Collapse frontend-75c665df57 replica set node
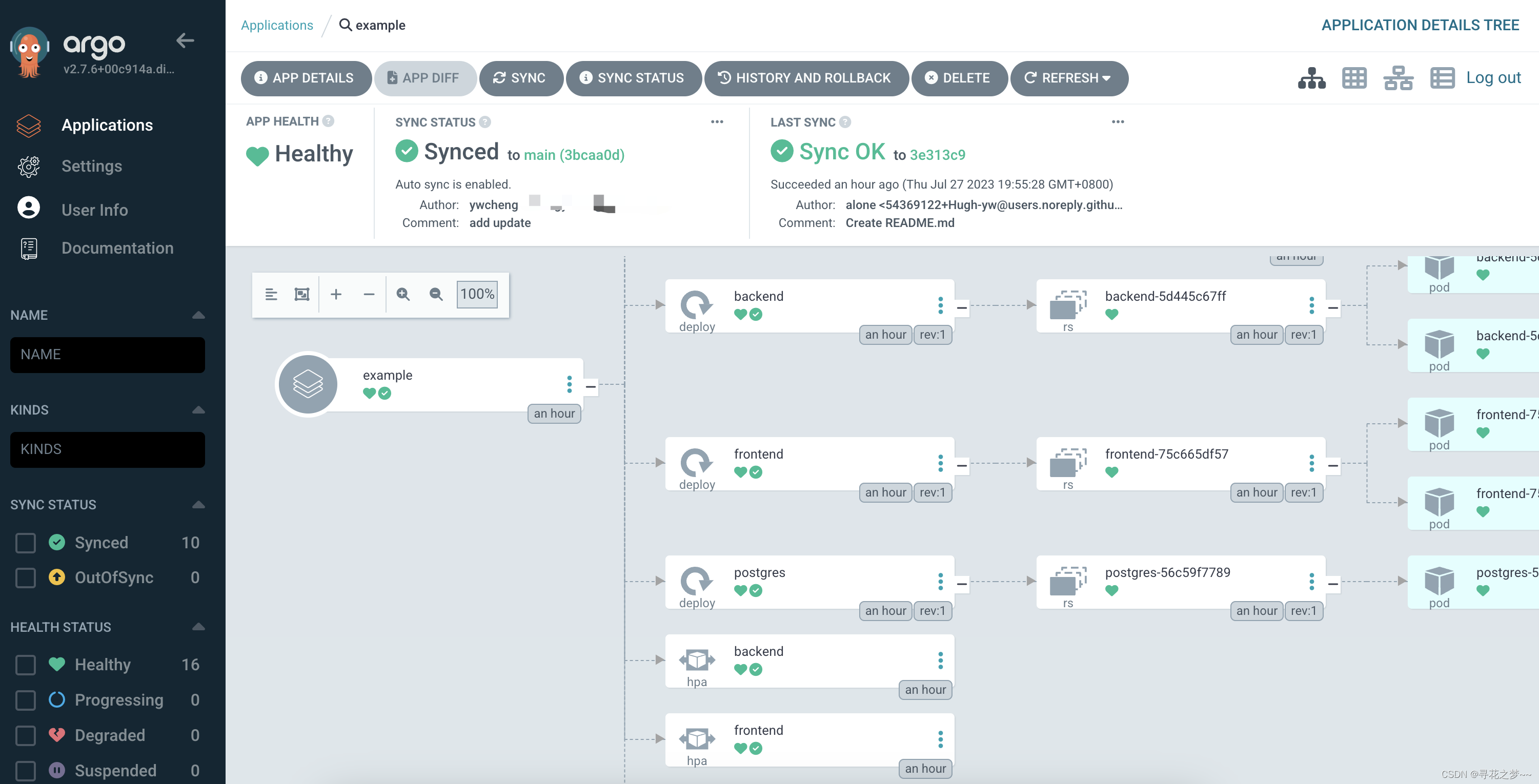This screenshot has height=784, width=1539. 1333,466
